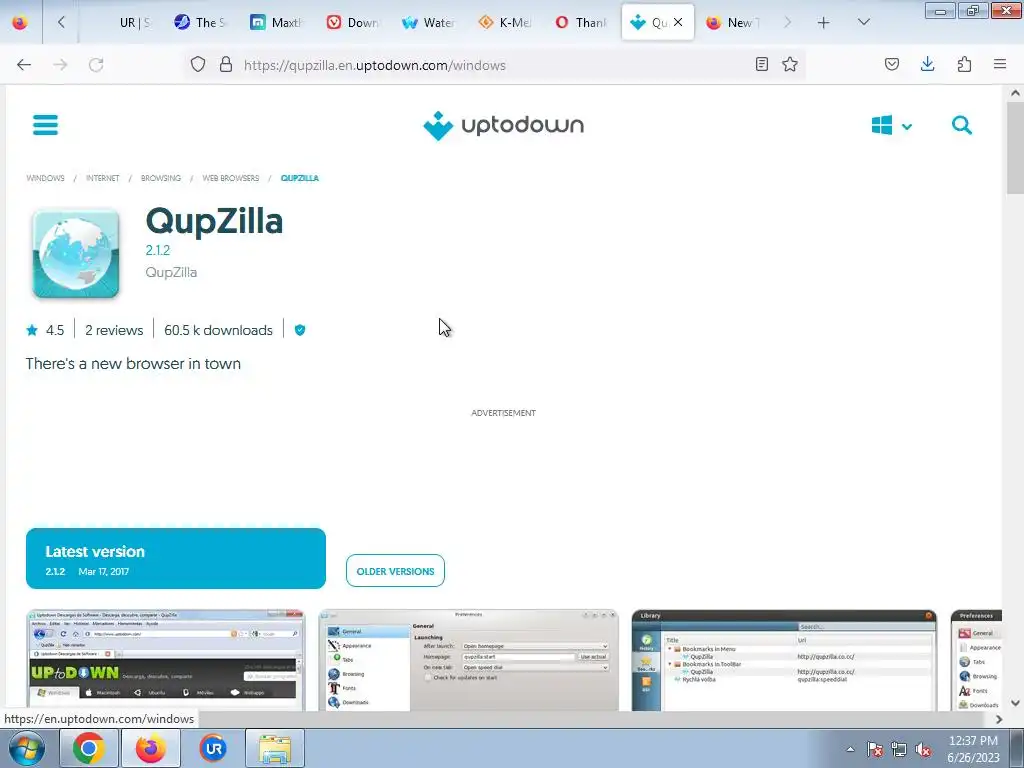The image size is (1024, 768).
Task: Expand the list all tabs chevron
Action: tap(863, 22)
